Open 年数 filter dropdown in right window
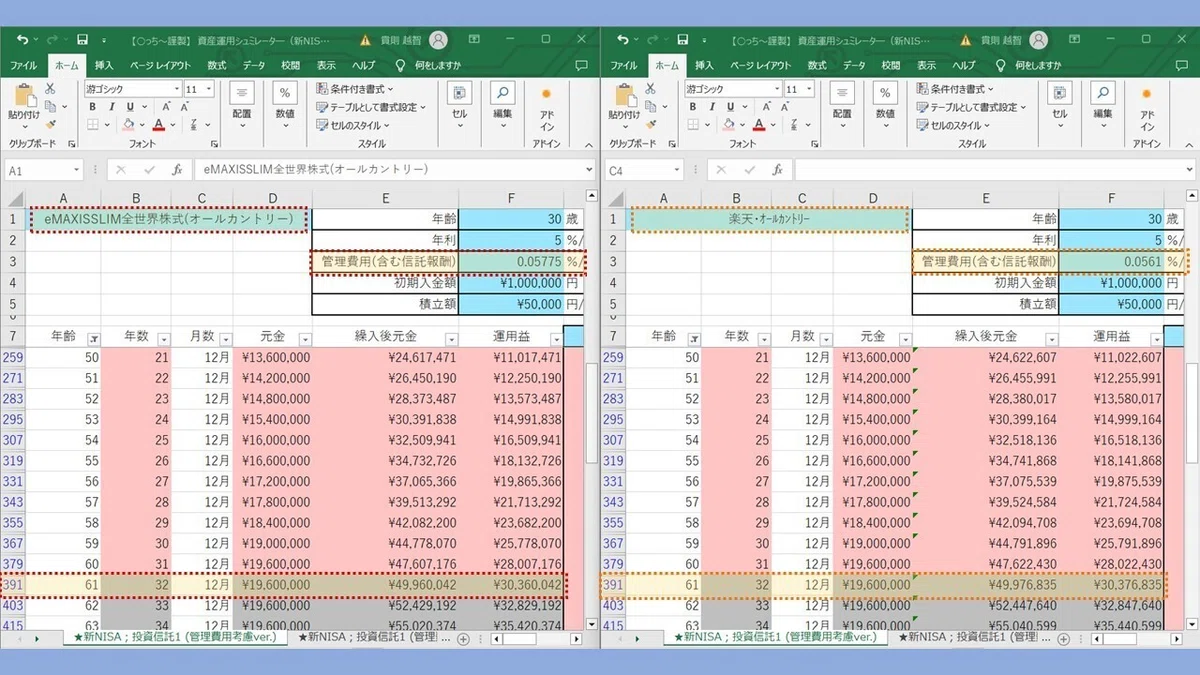Viewport: 1200px width, 675px height. coord(764,338)
